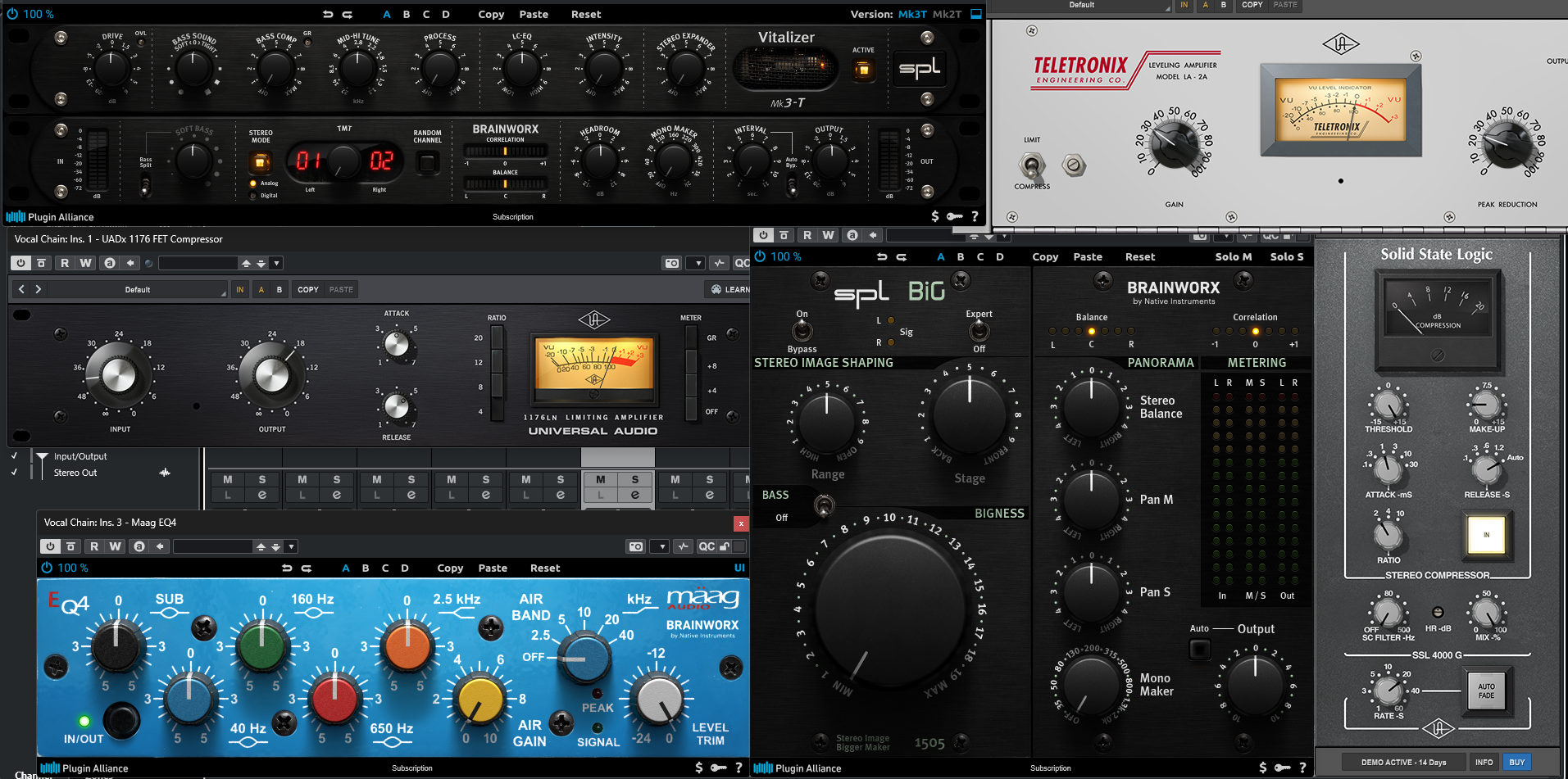Viewport: 1568px width, 779px height.
Task: Click the LEARN button in 1176 plugin
Action: (x=728, y=289)
